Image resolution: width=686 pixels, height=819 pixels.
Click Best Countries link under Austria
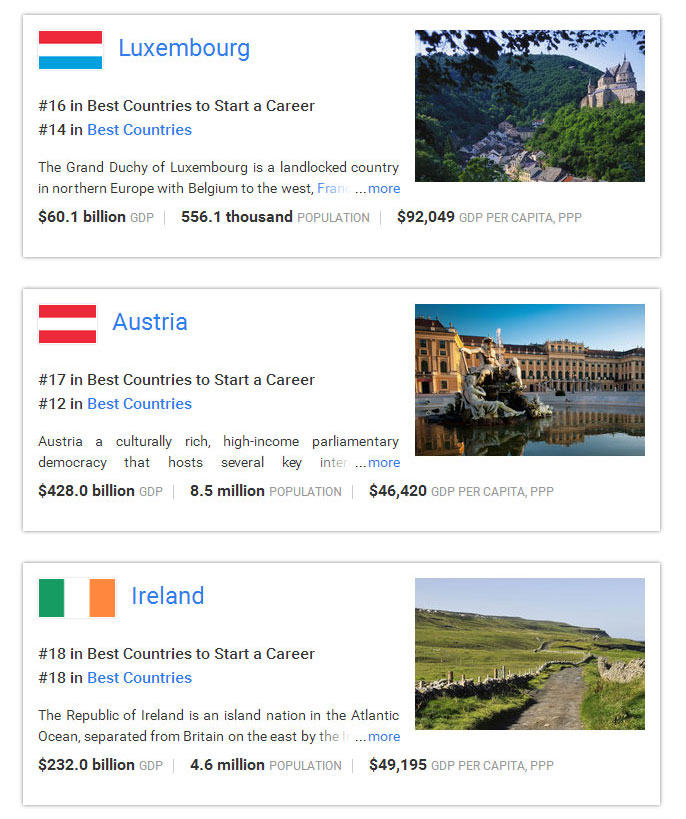pyautogui.click(x=139, y=404)
